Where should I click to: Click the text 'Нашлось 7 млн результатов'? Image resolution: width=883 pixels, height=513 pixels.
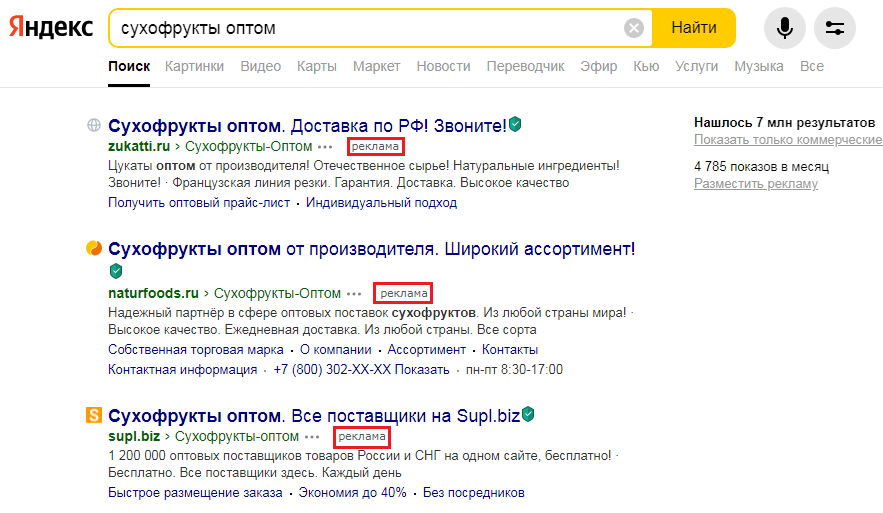click(x=784, y=123)
